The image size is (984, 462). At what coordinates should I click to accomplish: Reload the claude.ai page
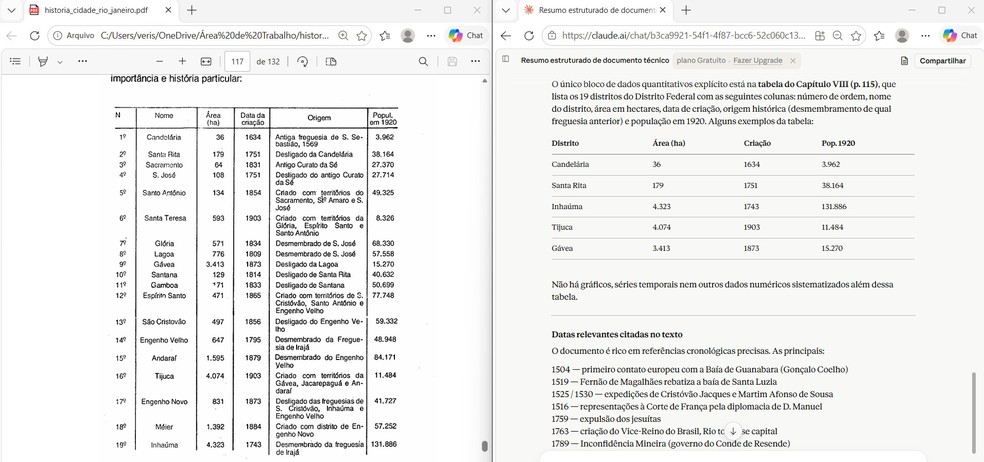point(529,36)
